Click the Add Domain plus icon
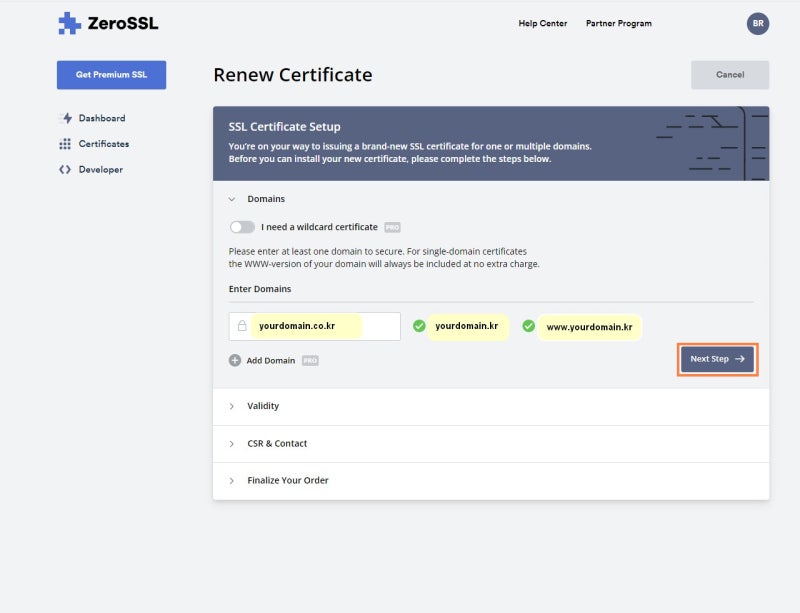This screenshot has width=800, height=613. click(x=235, y=360)
